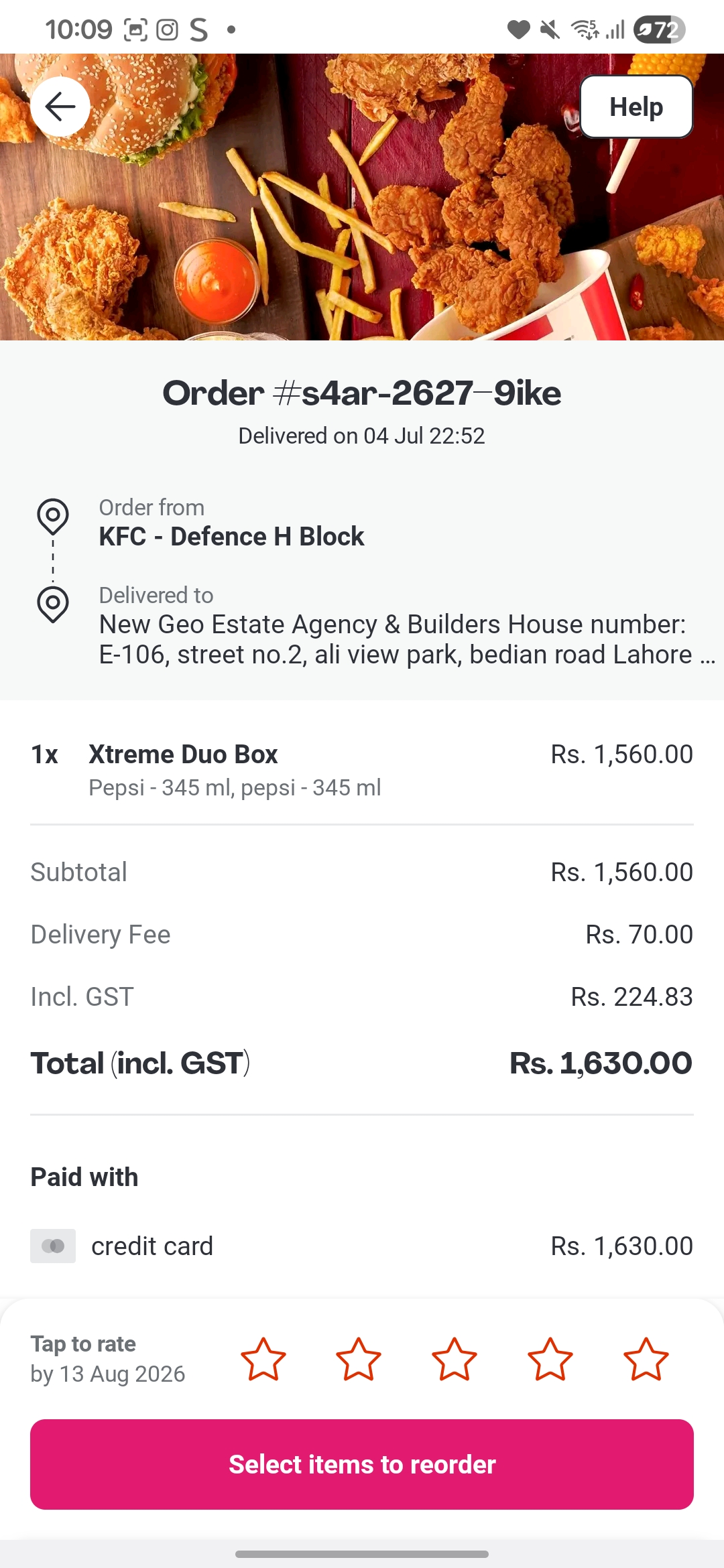This screenshot has height=1568, width=724.
Task: Give the order three stars
Action: point(455,1360)
